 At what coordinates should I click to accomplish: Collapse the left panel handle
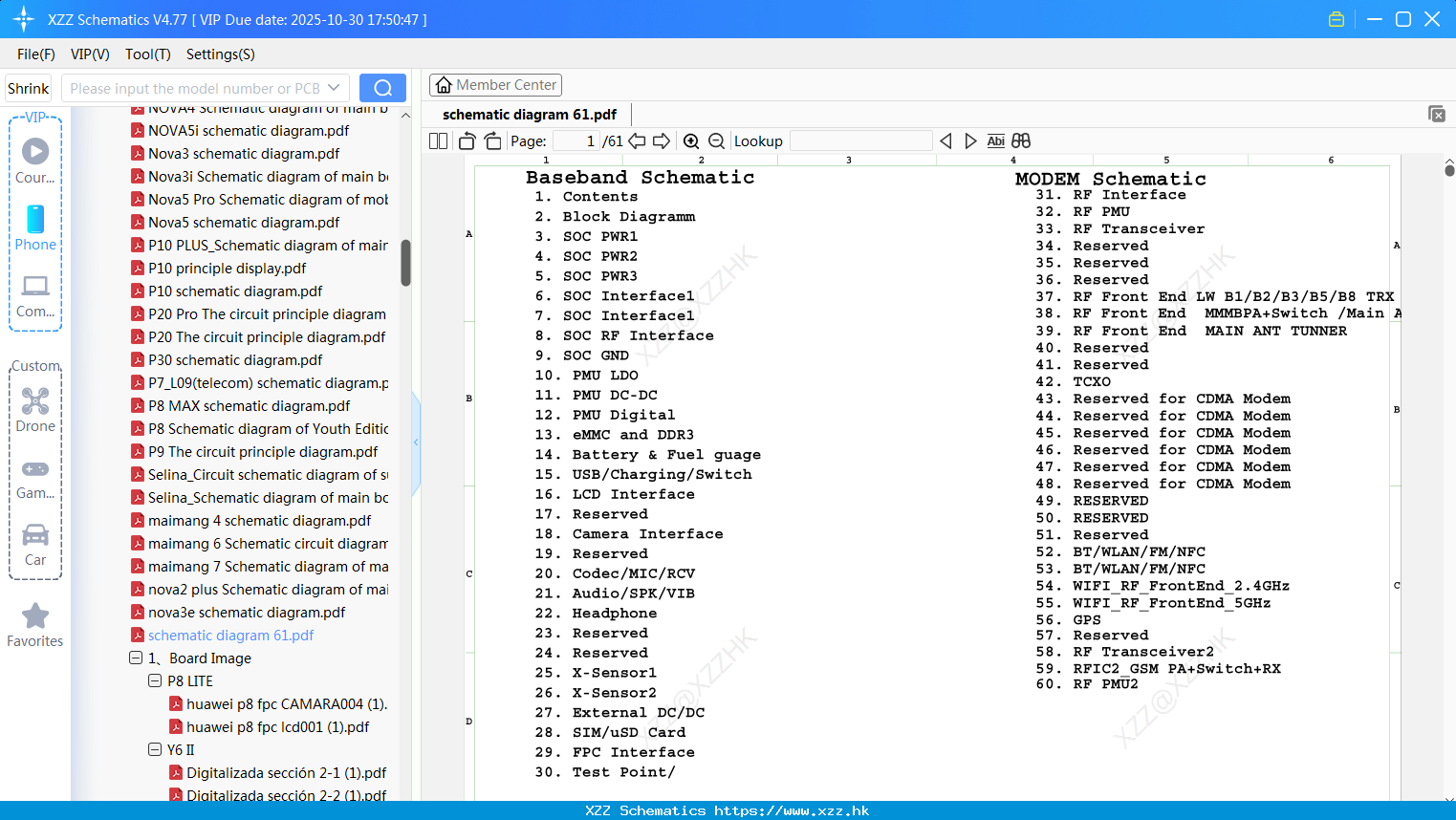416,442
